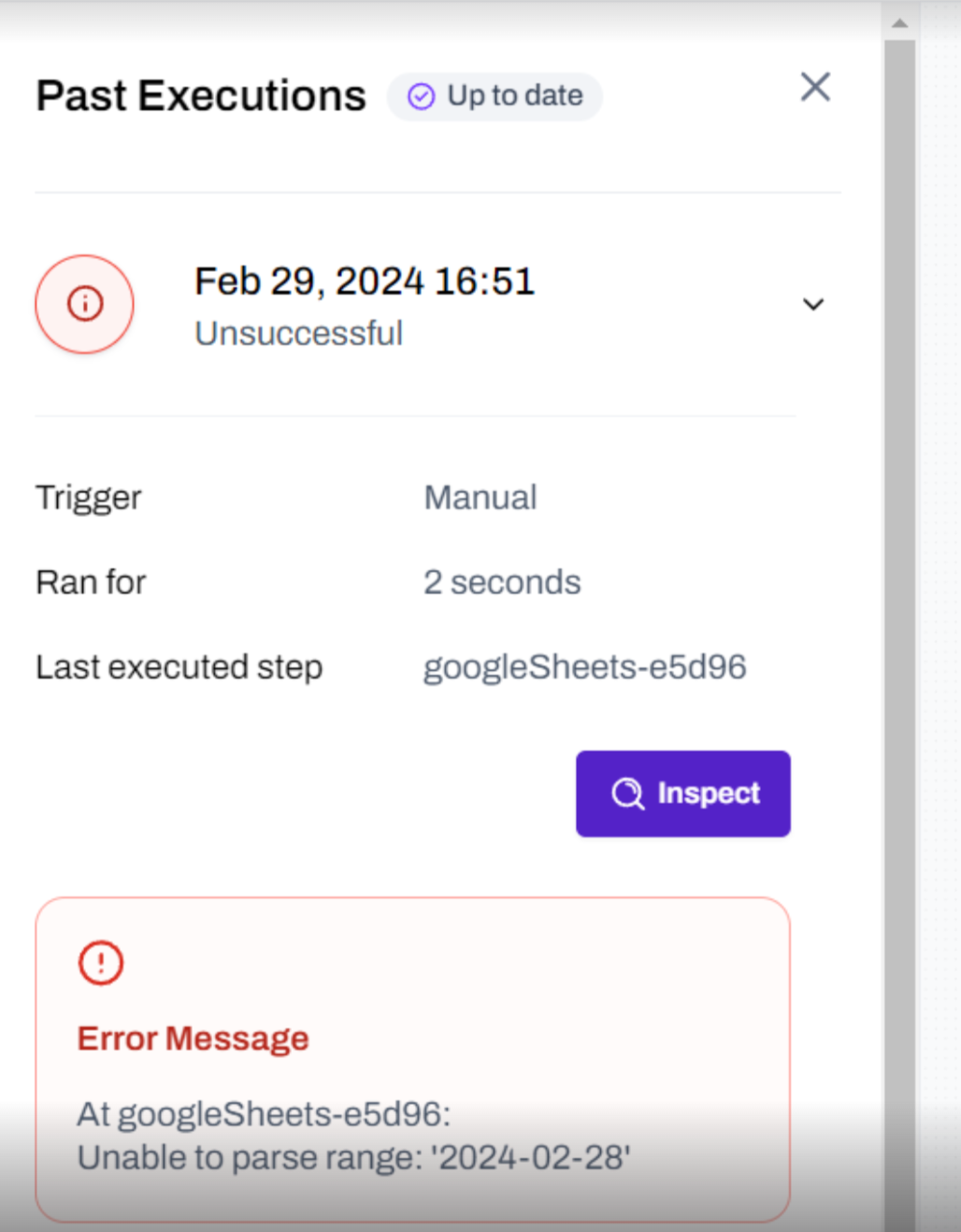Click the 'At googleSheets-e5d96:' error line
The image size is (961, 1232).
[264, 1114]
